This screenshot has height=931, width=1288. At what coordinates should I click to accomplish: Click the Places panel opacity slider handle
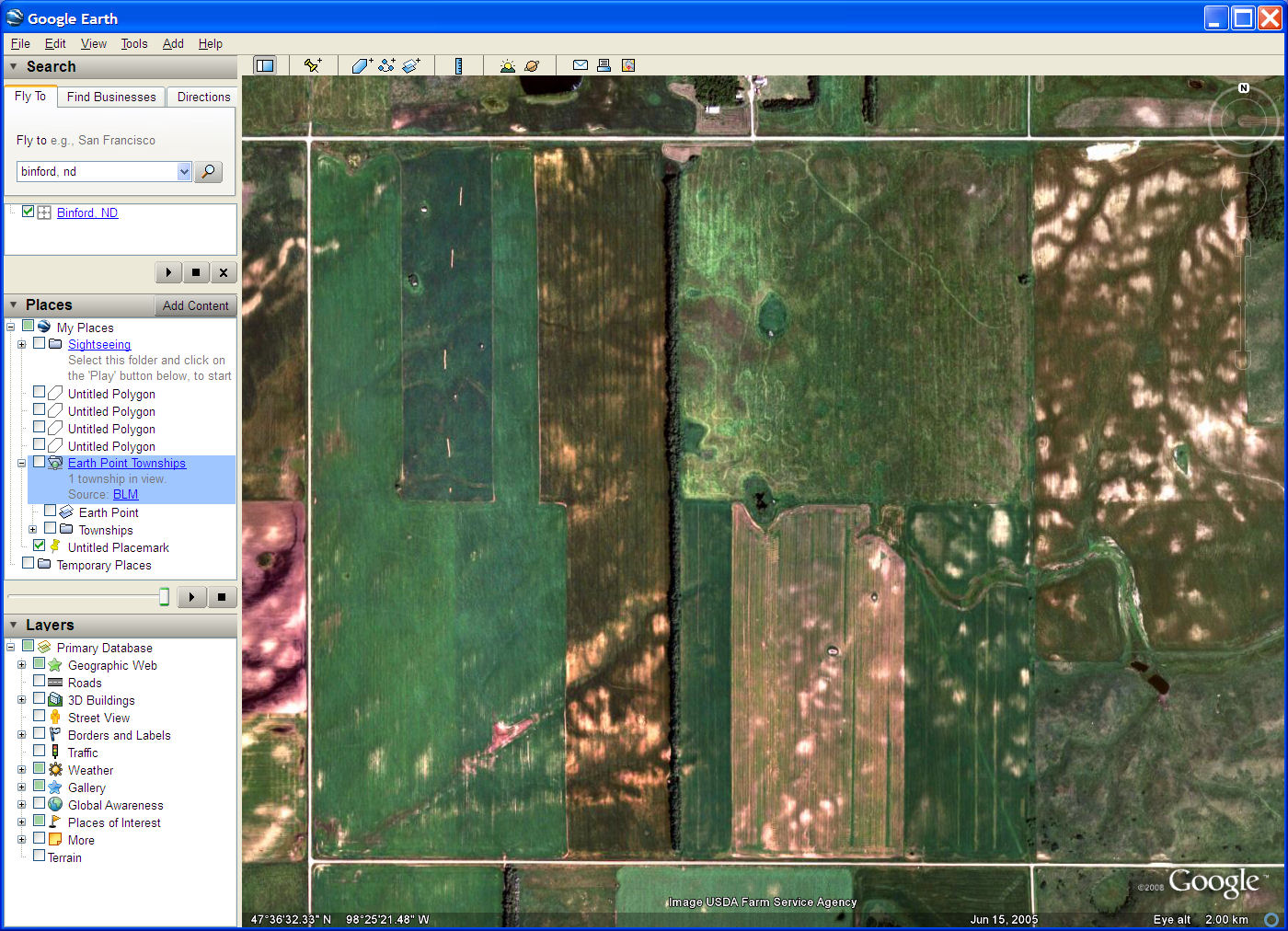point(164,597)
